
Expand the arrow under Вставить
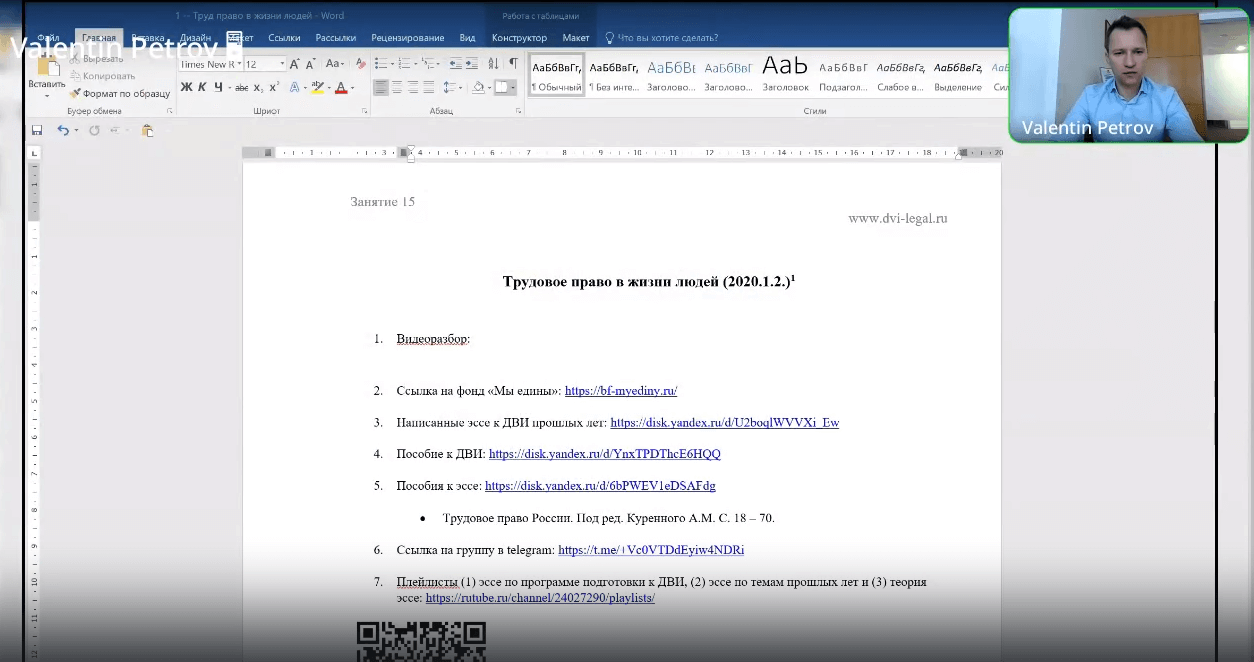pyautogui.click(x=47, y=96)
